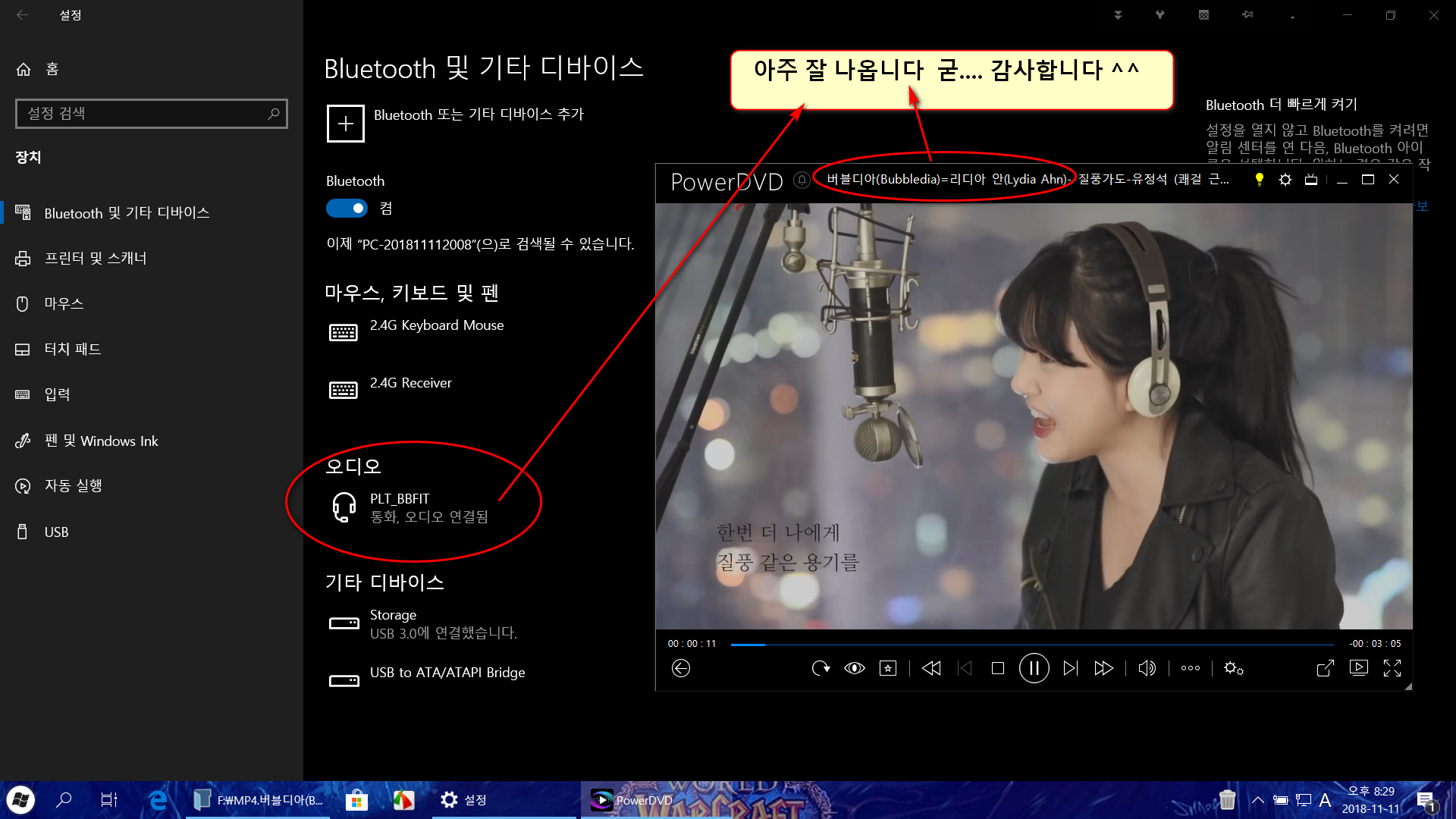Click the volume speaker icon in PowerDVD
This screenshot has width=1456, height=819.
1147,668
